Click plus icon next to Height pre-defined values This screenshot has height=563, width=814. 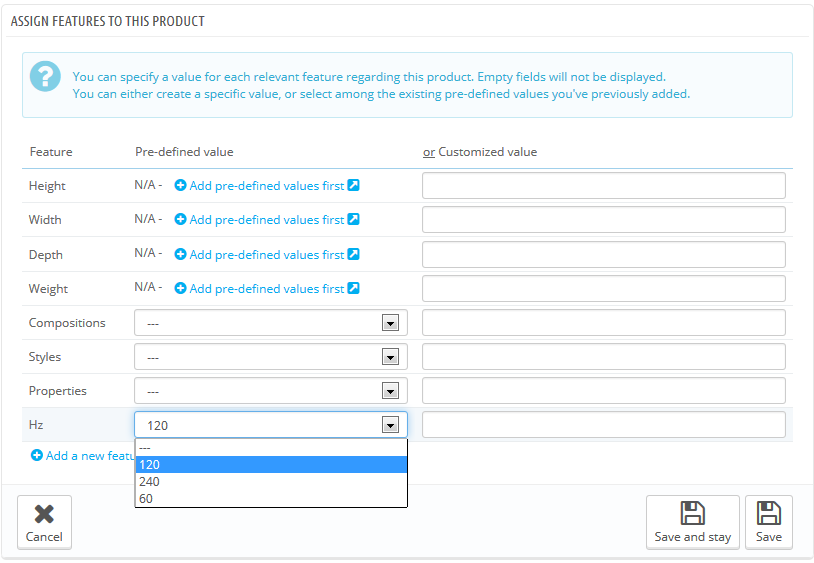coord(181,185)
